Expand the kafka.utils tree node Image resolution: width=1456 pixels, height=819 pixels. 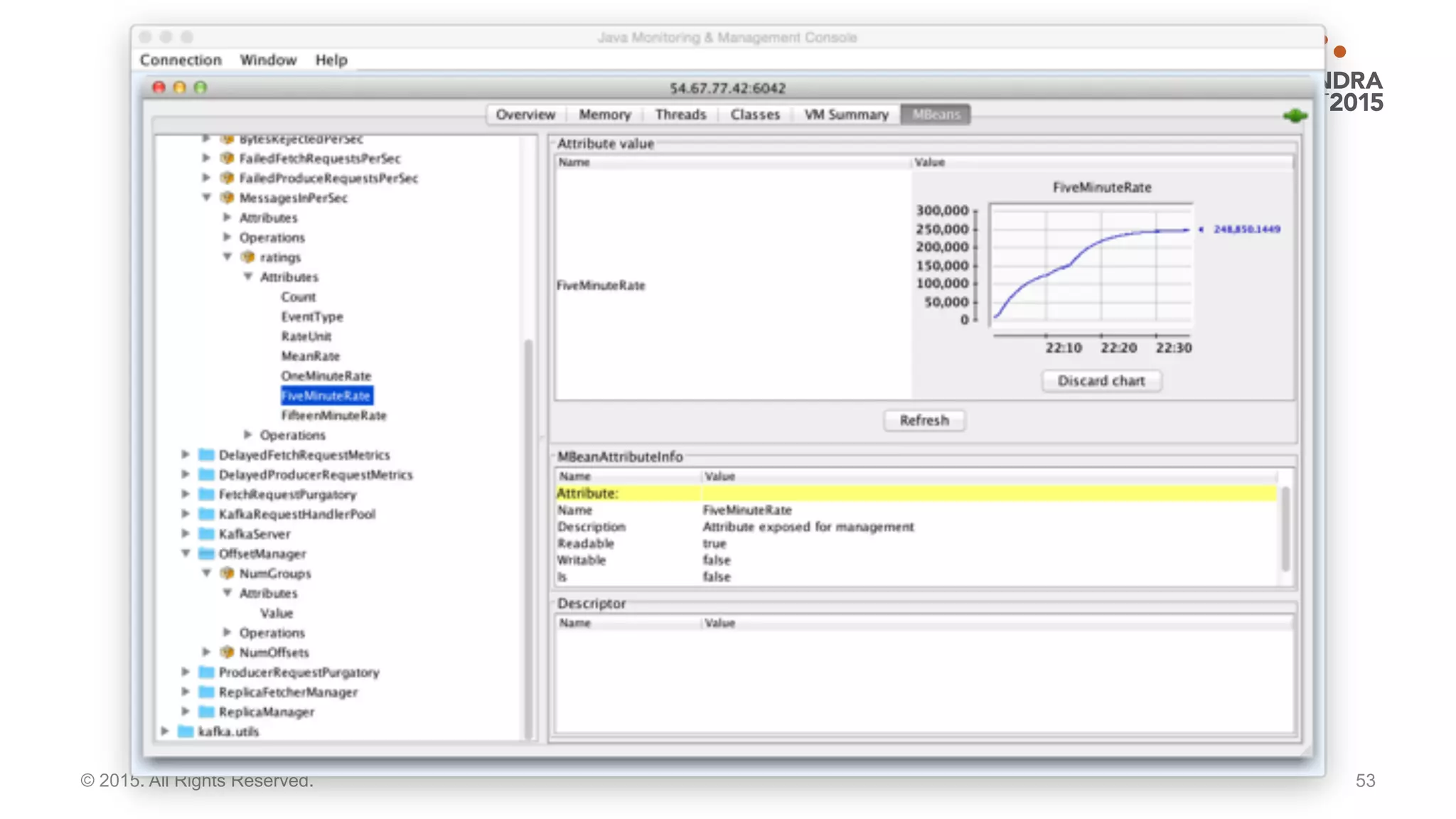[x=165, y=731]
